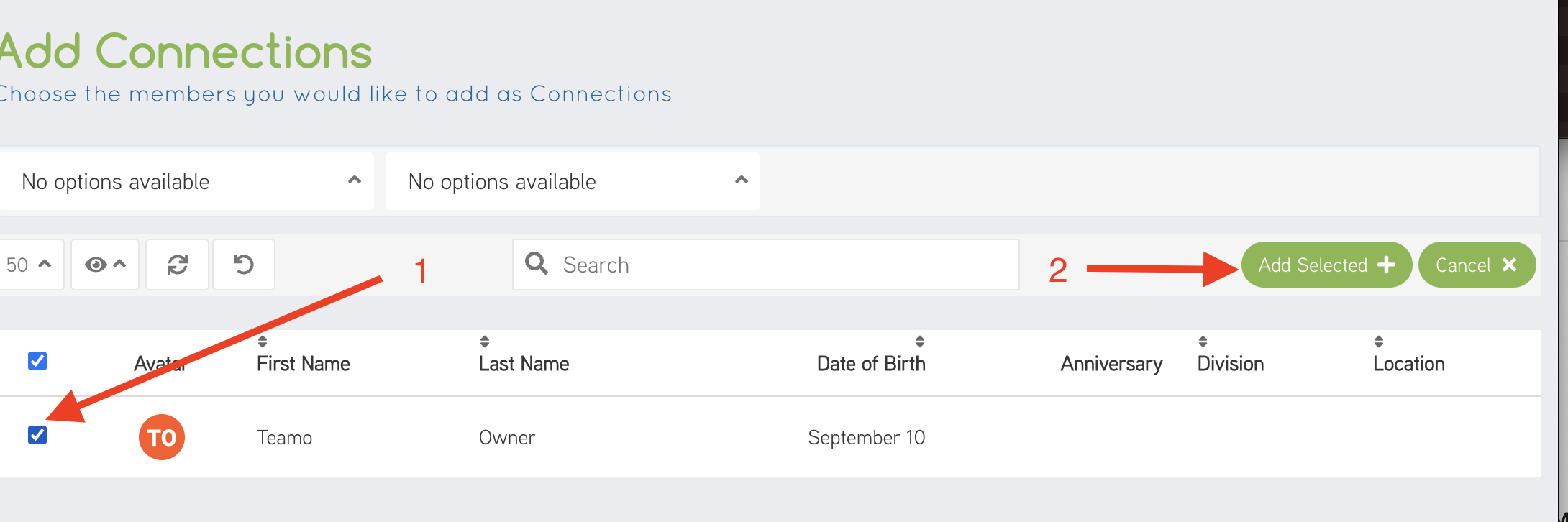Sort by Location arrows icon
Image resolution: width=1568 pixels, height=522 pixels.
tap(1379, 342)
